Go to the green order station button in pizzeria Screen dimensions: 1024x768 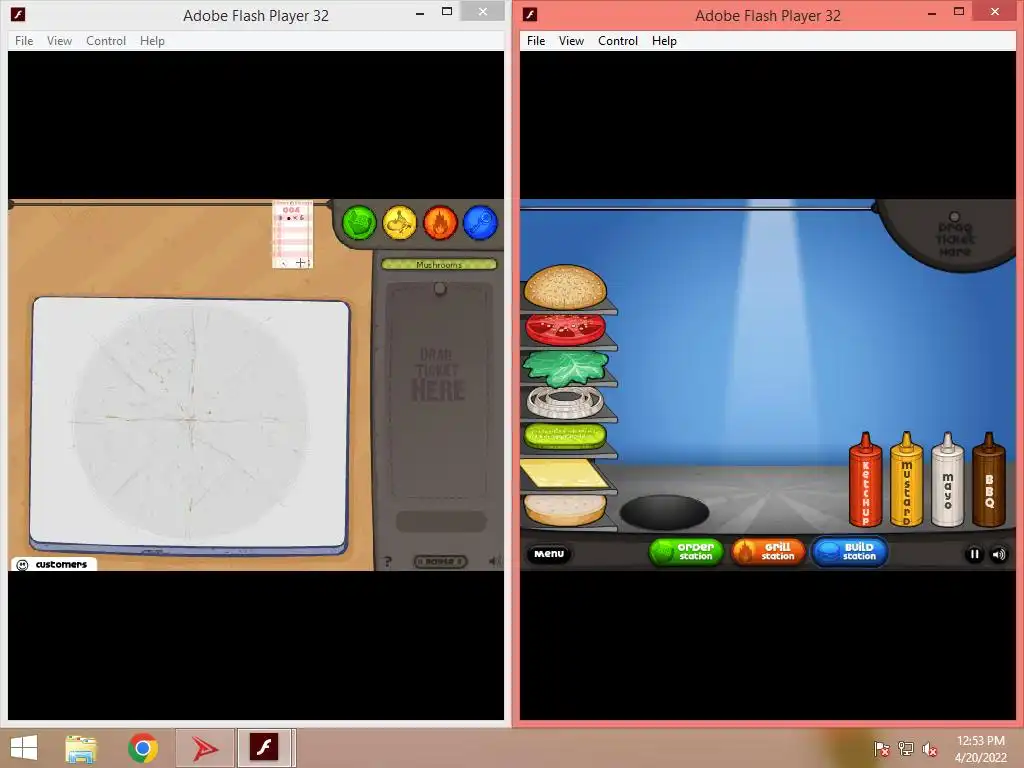359,223
